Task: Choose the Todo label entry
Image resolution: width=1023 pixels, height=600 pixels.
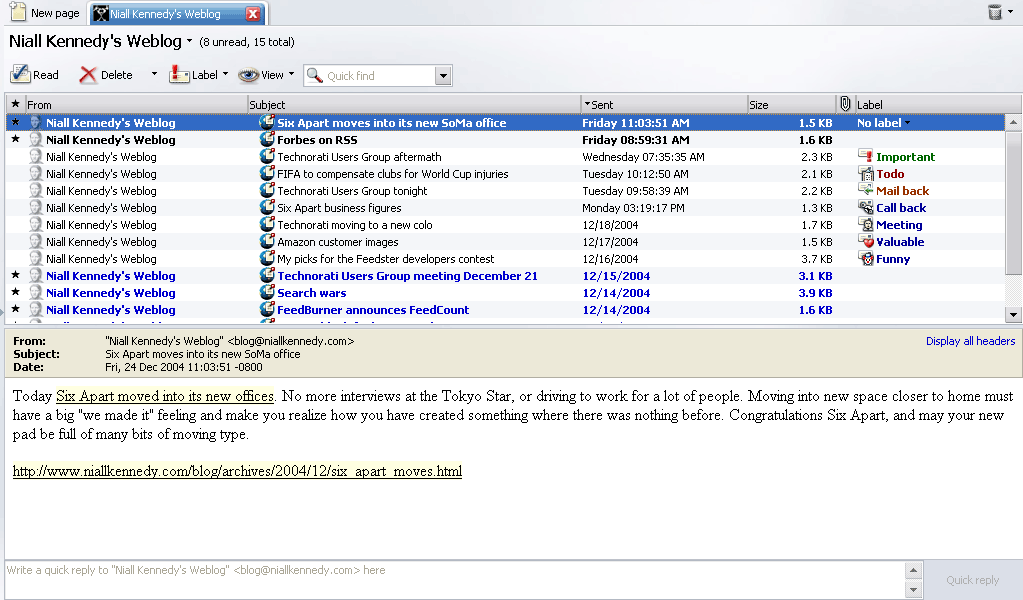Action: pos(890,173)
